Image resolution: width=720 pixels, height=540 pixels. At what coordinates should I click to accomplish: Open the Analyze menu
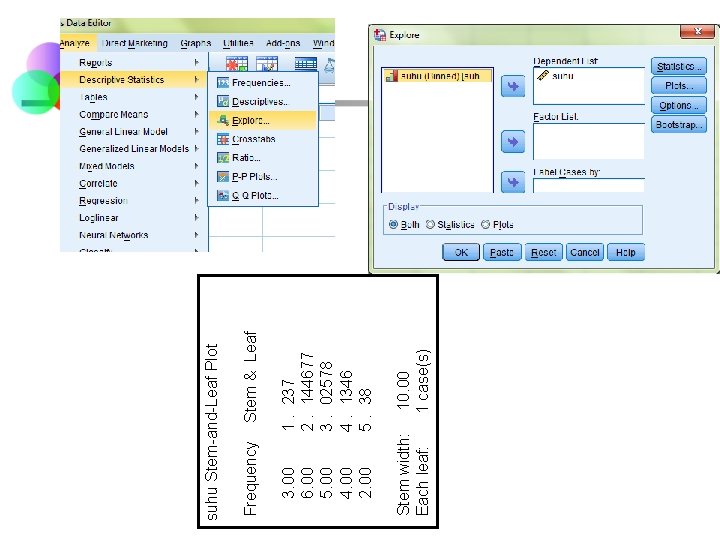76,43
